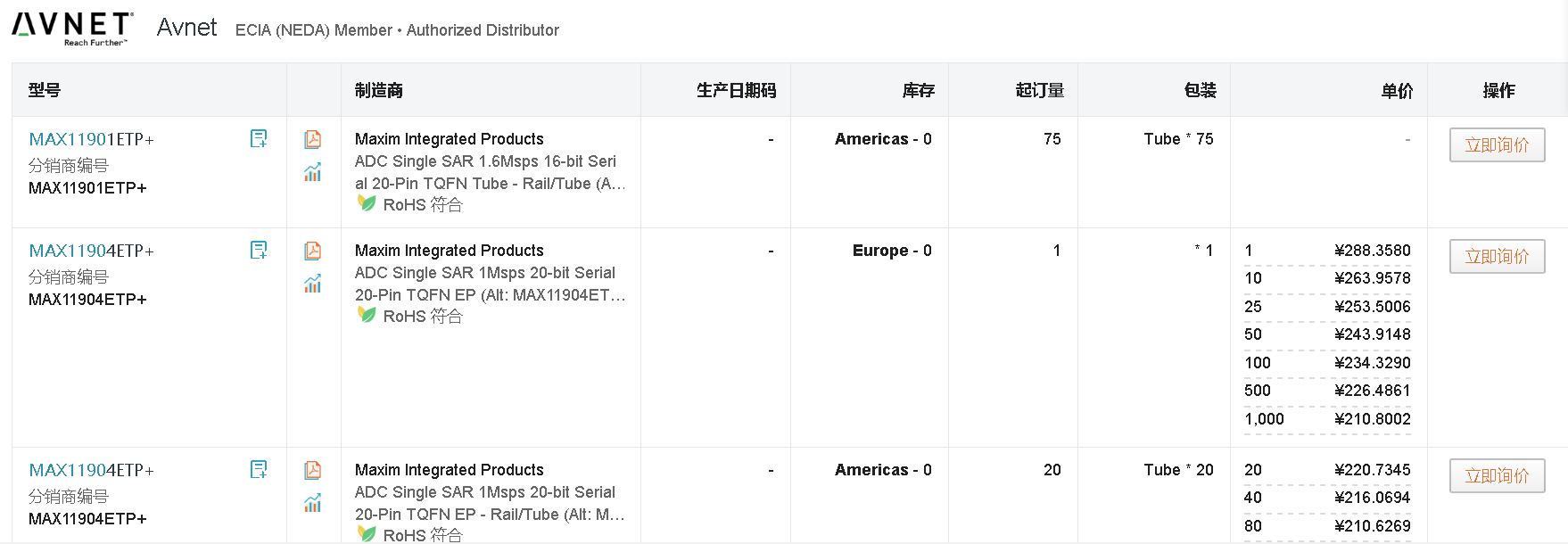Open PDF datasheet for Europe MAX11904ETP+ row
1568x544 pixels.
(313, 251)
